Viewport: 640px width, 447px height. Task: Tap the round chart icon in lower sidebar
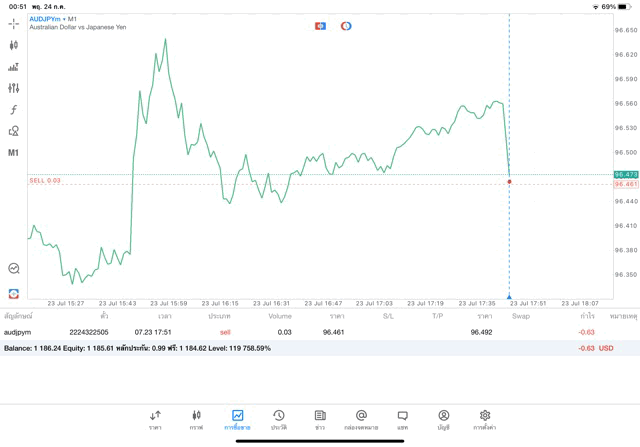click(x=13, y=268)
